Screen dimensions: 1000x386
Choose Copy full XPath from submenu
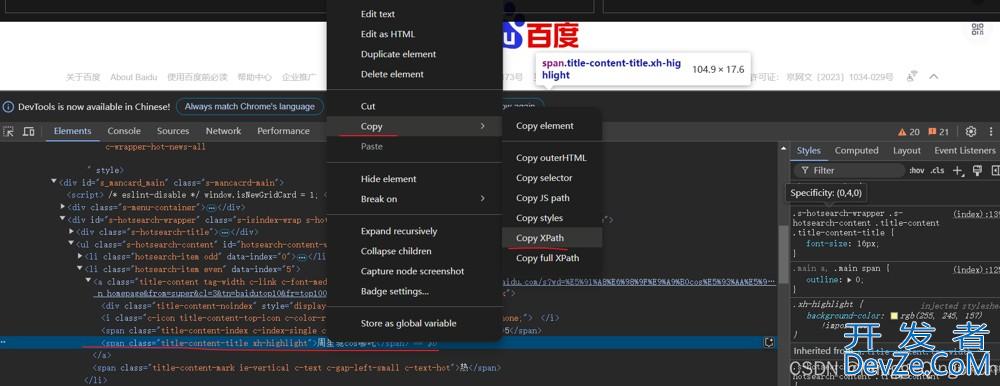click(552, 258)
